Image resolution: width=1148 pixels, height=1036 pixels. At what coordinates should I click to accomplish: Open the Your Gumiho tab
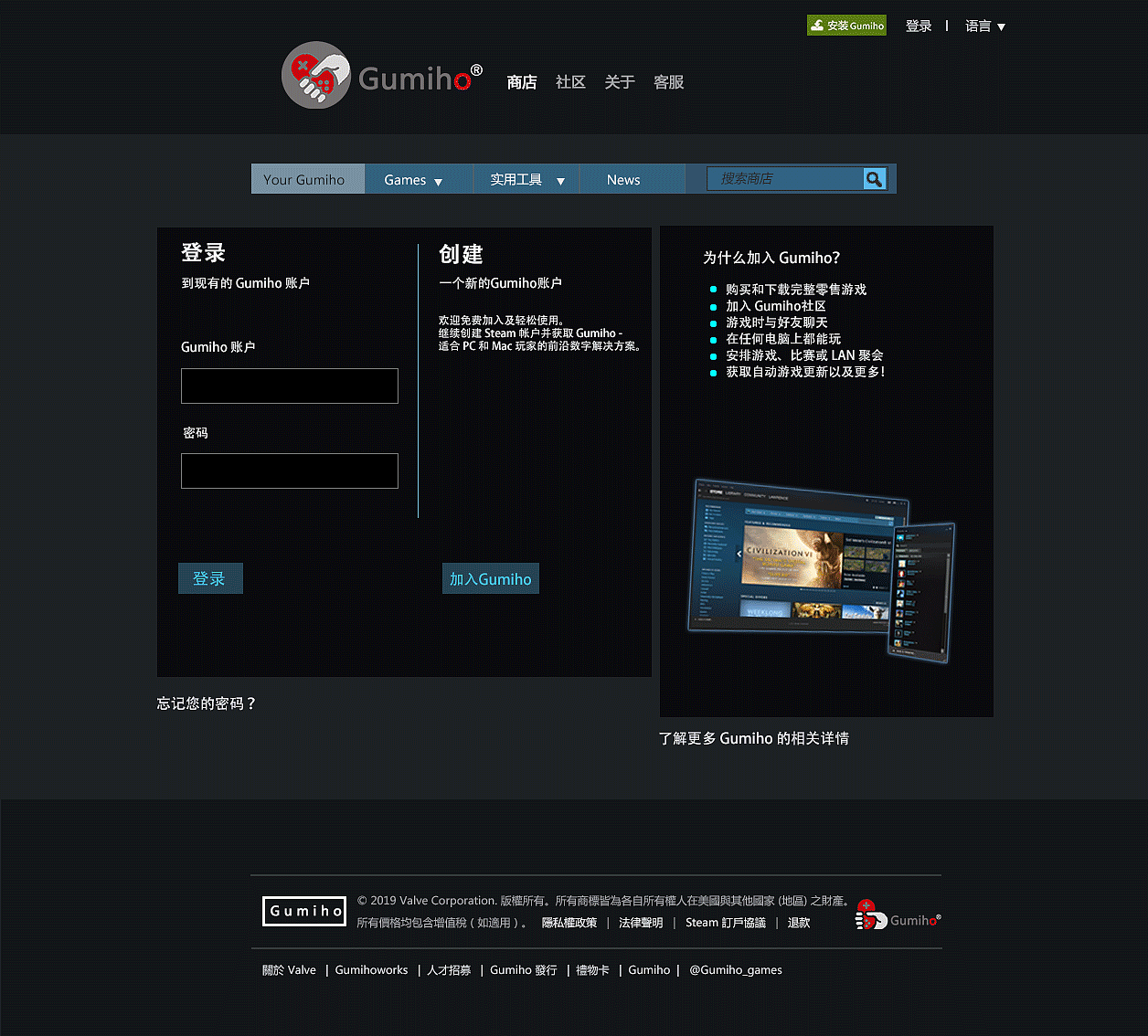pos(304,180)
